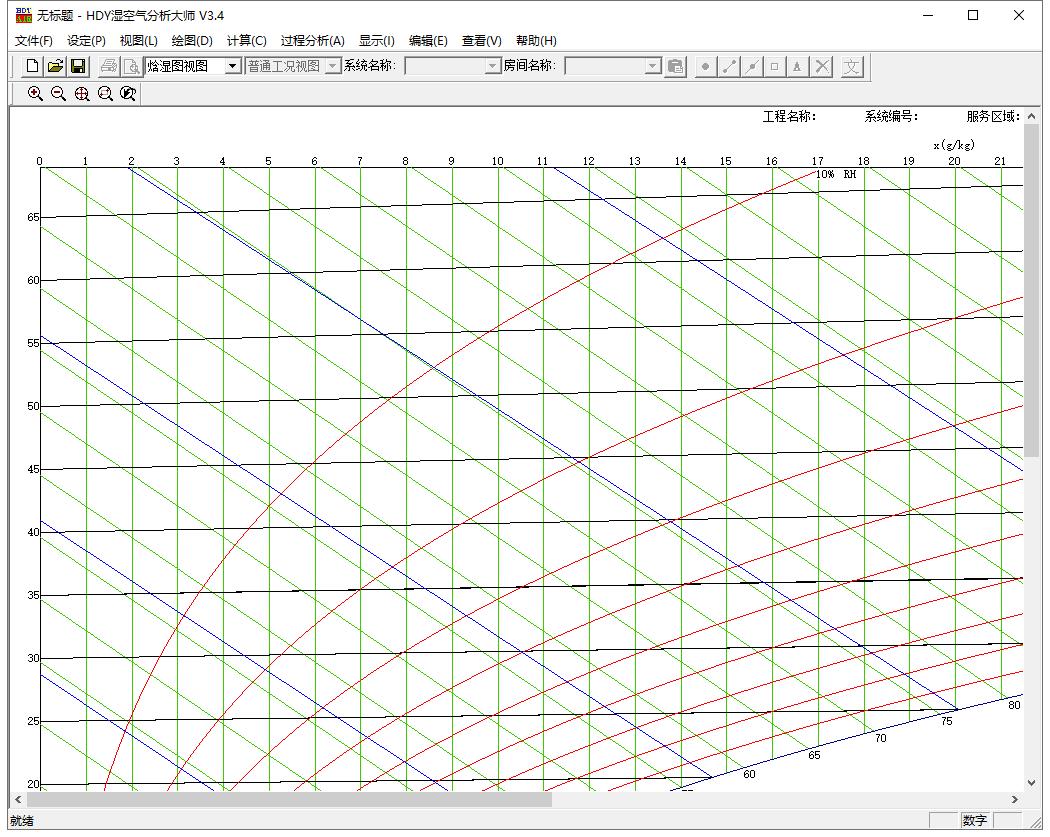
Task: Select the small square marker tool
Action: click(775, 66)
